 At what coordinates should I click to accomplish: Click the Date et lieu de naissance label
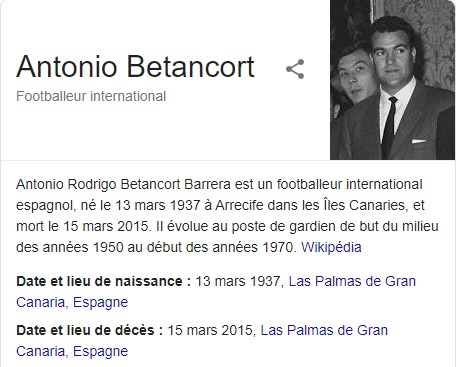coord(103,281)
